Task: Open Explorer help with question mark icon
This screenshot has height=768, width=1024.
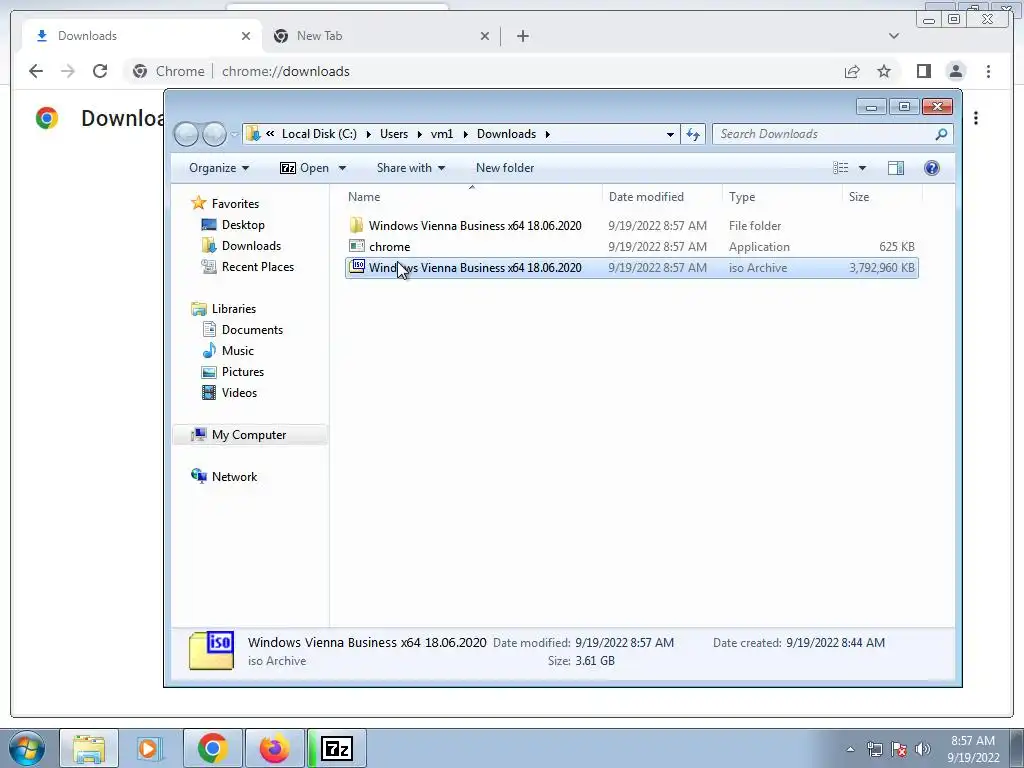Action: pyautogui.click(x=932, y=168)
